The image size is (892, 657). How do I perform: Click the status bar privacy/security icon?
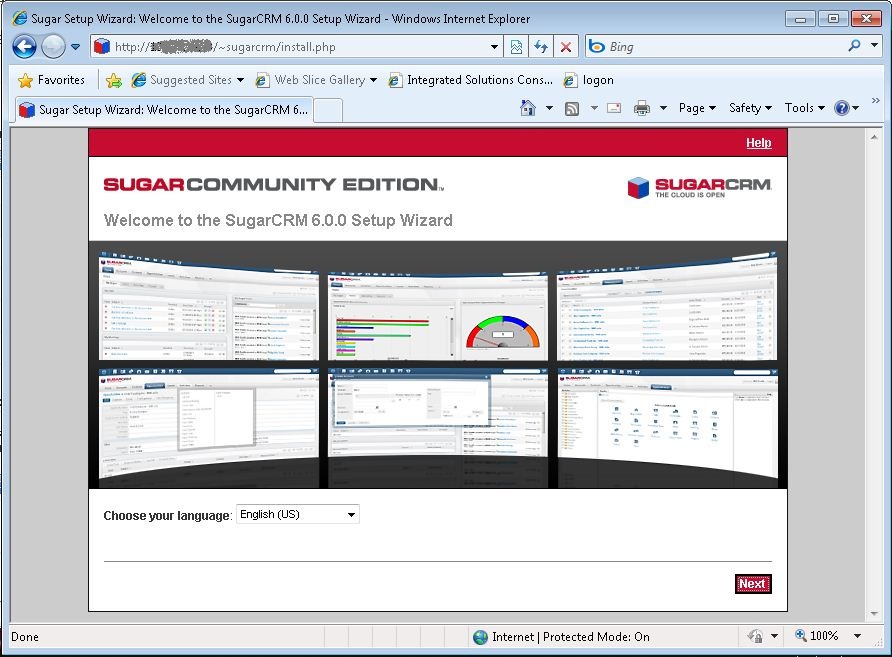pos(755,635)
